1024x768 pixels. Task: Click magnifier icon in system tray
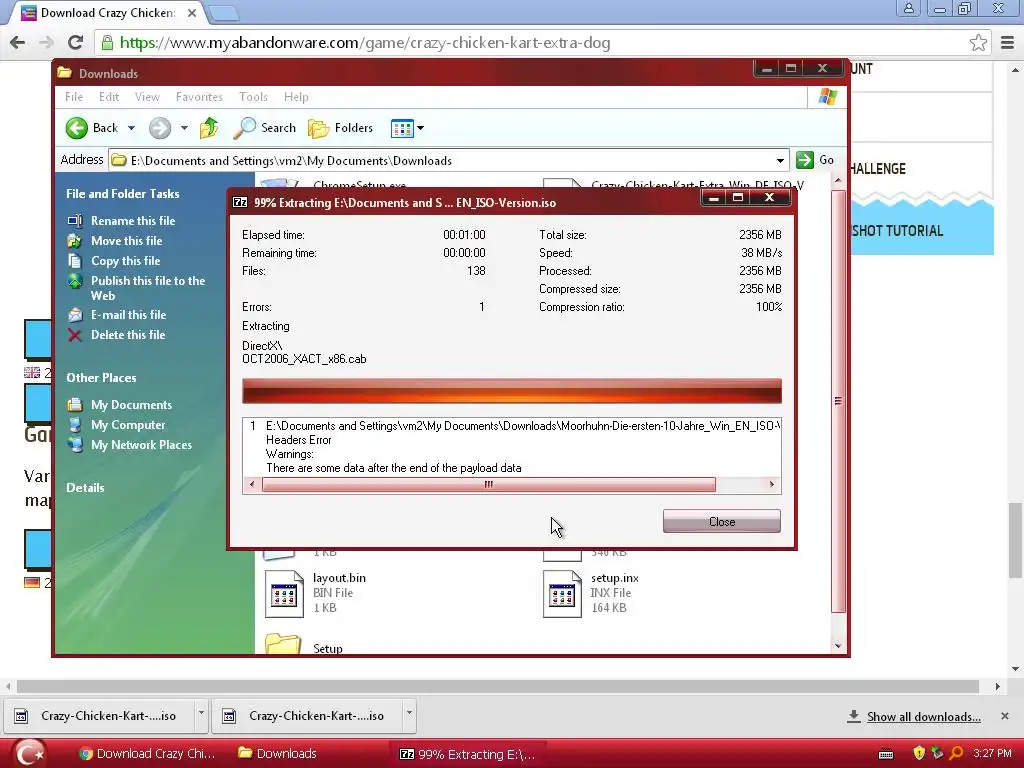tap(956, 754)
